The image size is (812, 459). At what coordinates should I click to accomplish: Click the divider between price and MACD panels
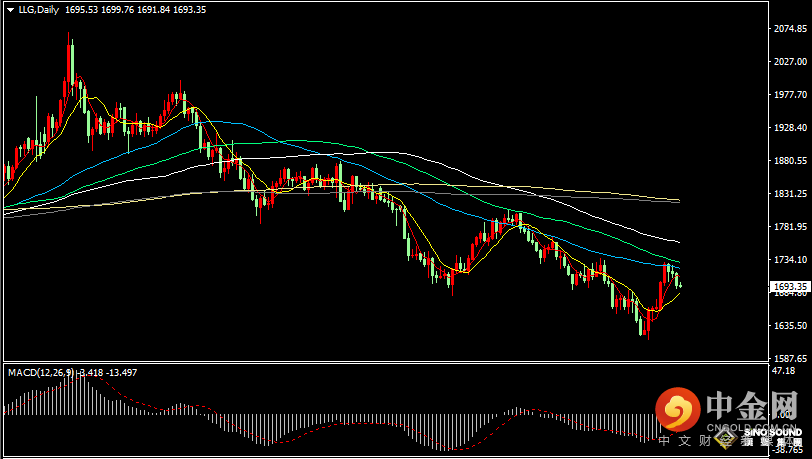380,361
